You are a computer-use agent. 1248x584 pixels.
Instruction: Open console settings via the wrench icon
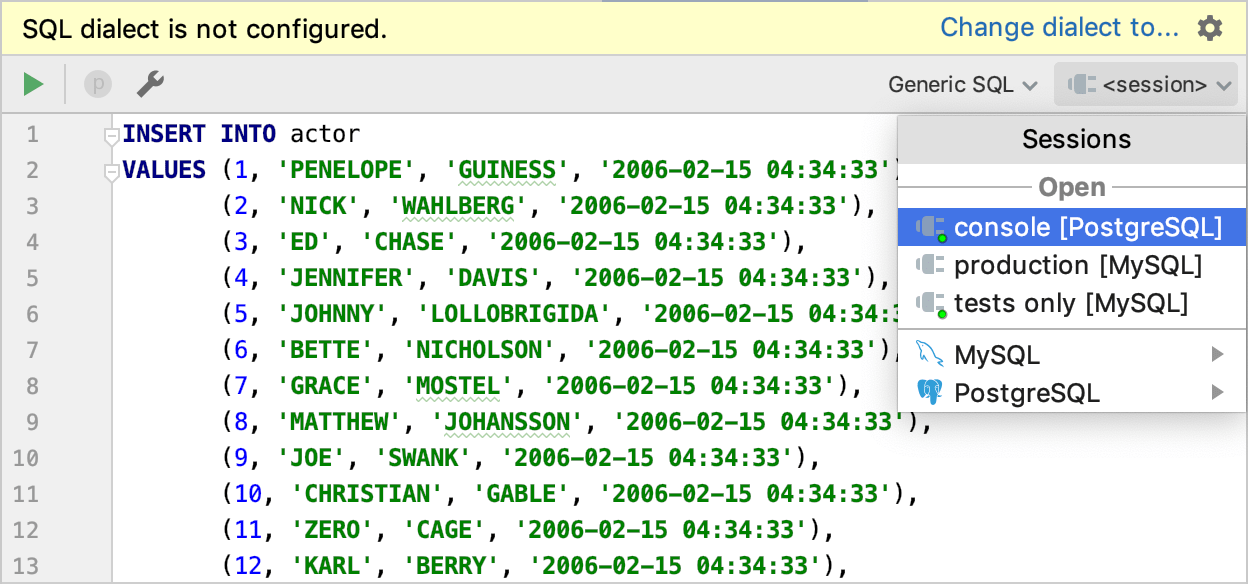click(x=150, y=84)
